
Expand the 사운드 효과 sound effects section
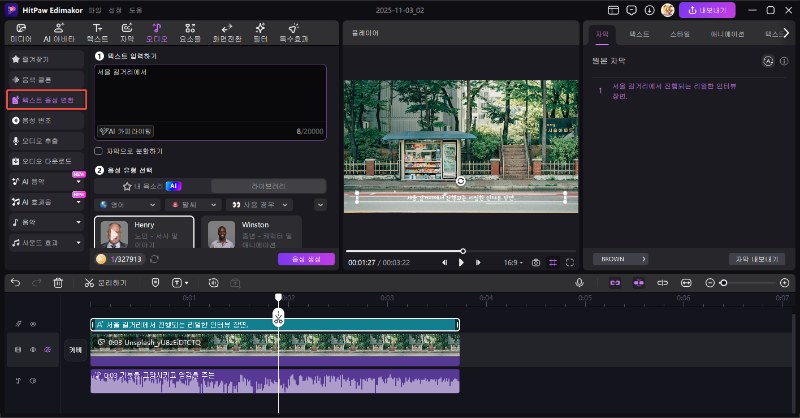coord(79,243)
